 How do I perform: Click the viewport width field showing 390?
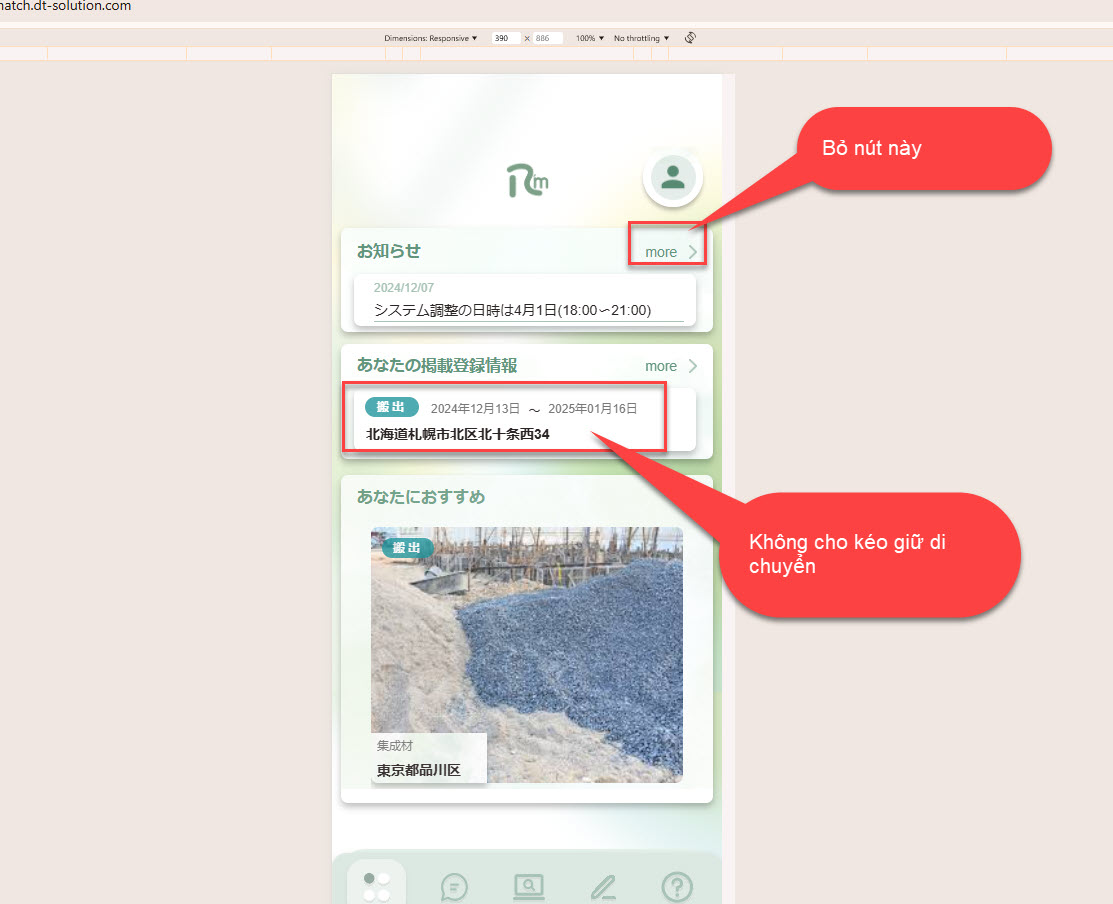tap(505, 38)
